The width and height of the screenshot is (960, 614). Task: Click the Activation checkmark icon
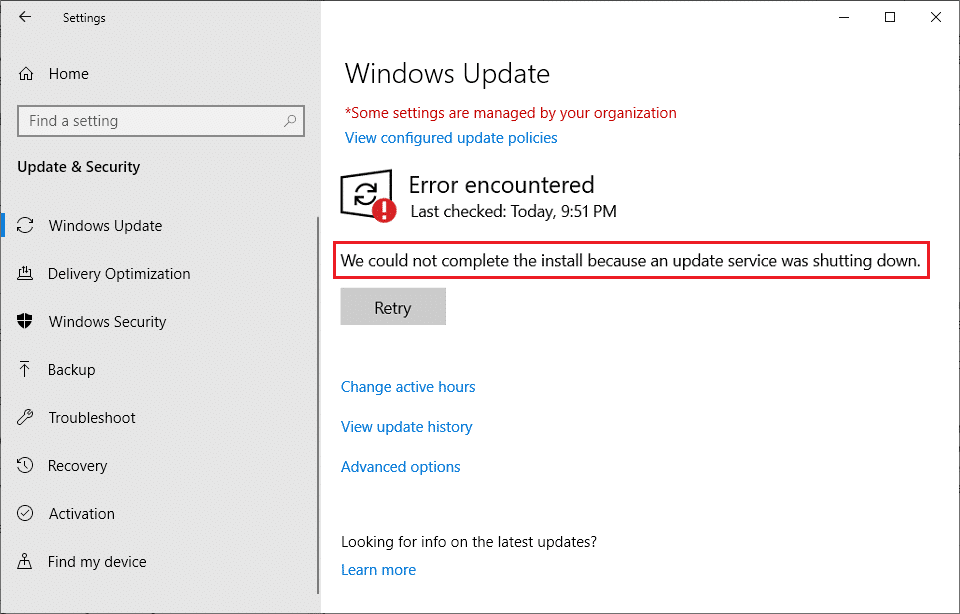[27, 514]
